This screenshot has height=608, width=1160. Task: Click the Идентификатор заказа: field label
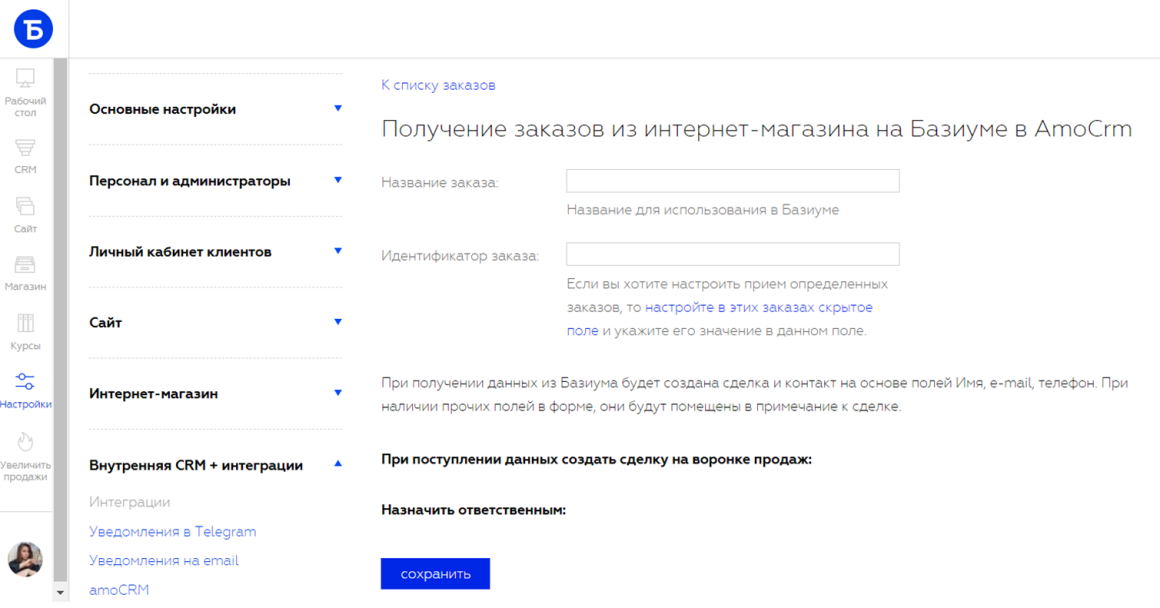coord(460,256)
